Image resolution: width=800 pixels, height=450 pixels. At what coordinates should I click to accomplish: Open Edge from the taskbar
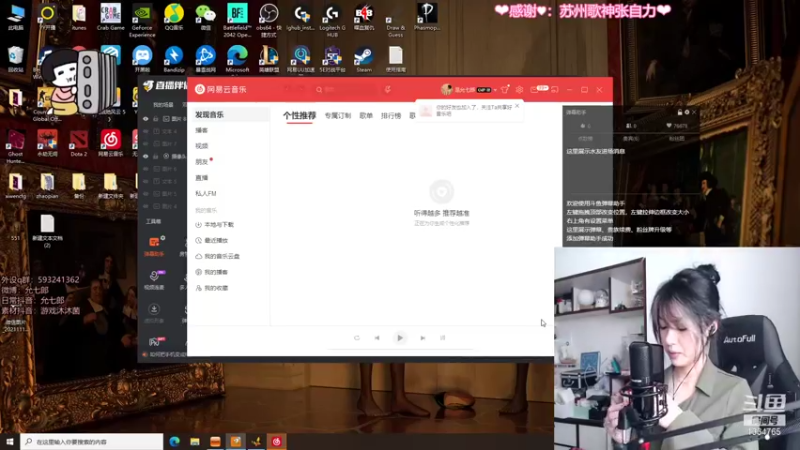(174, 441)
